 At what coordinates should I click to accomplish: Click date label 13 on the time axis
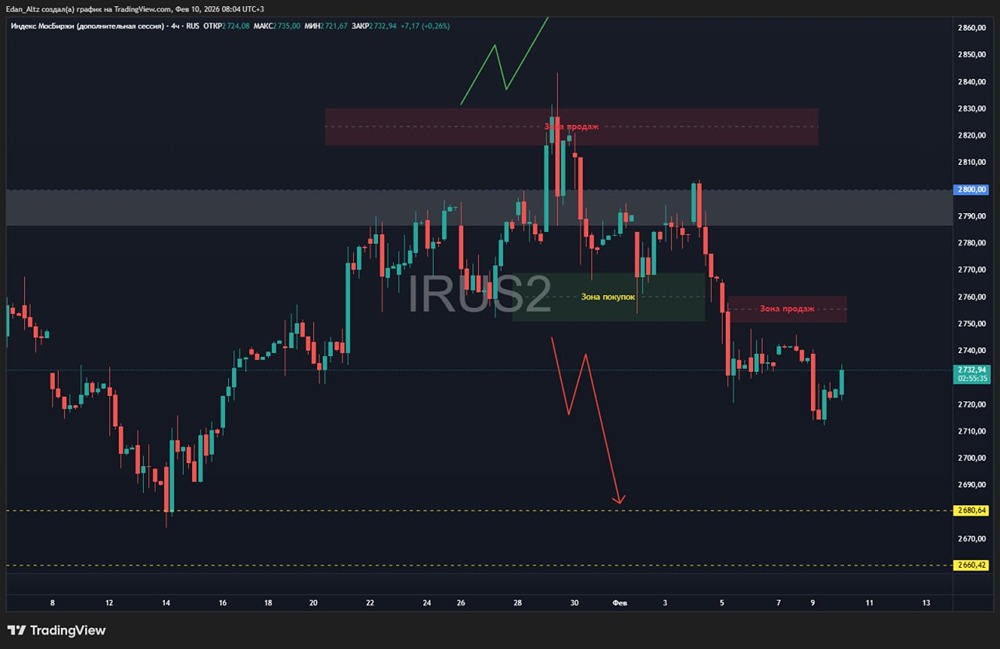pos(926,602)
